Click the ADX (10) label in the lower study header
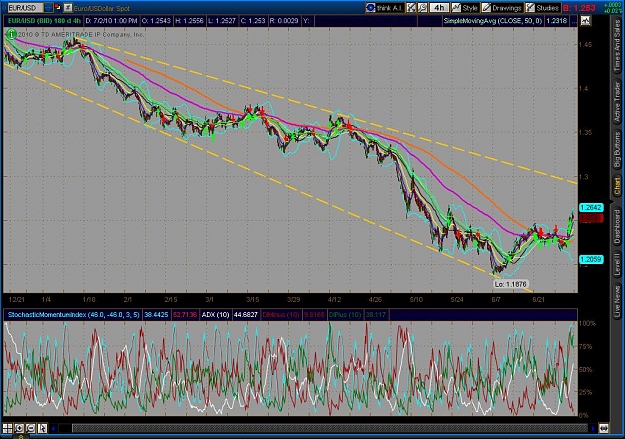The image size is (625, 439). [x=215, y=315]
